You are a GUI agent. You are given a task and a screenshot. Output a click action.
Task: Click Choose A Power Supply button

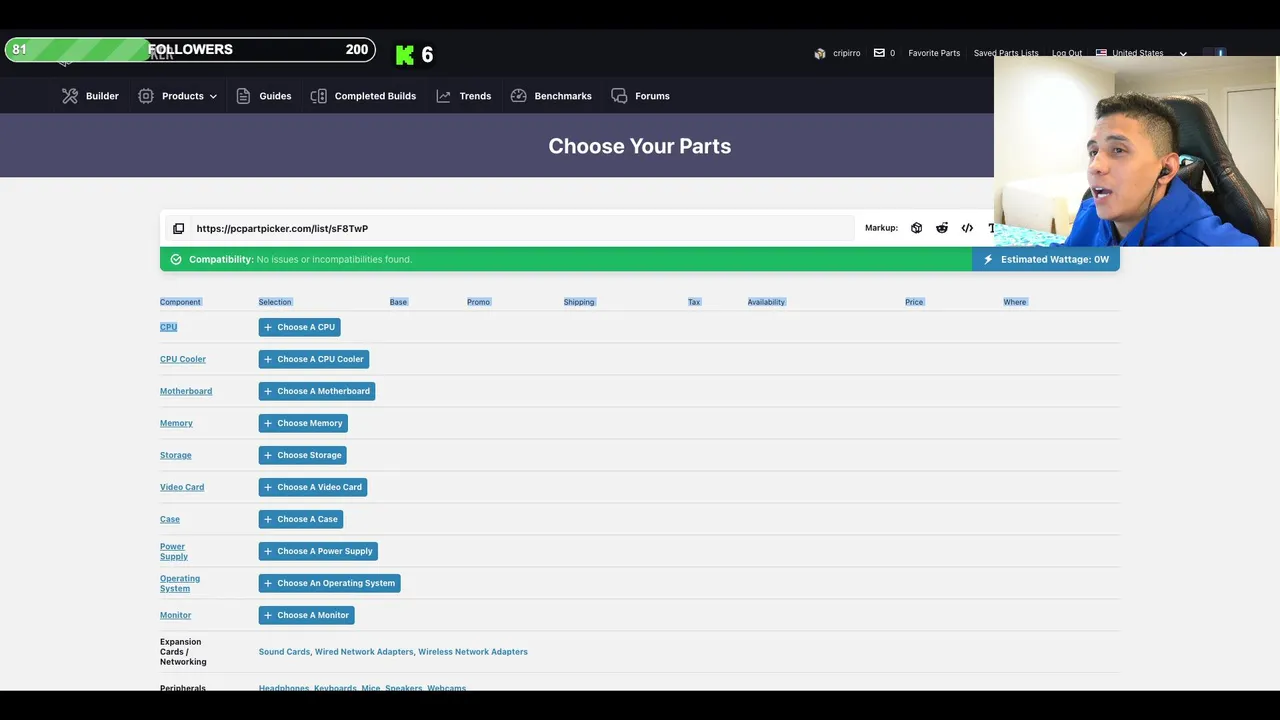[x=318, y=551]
